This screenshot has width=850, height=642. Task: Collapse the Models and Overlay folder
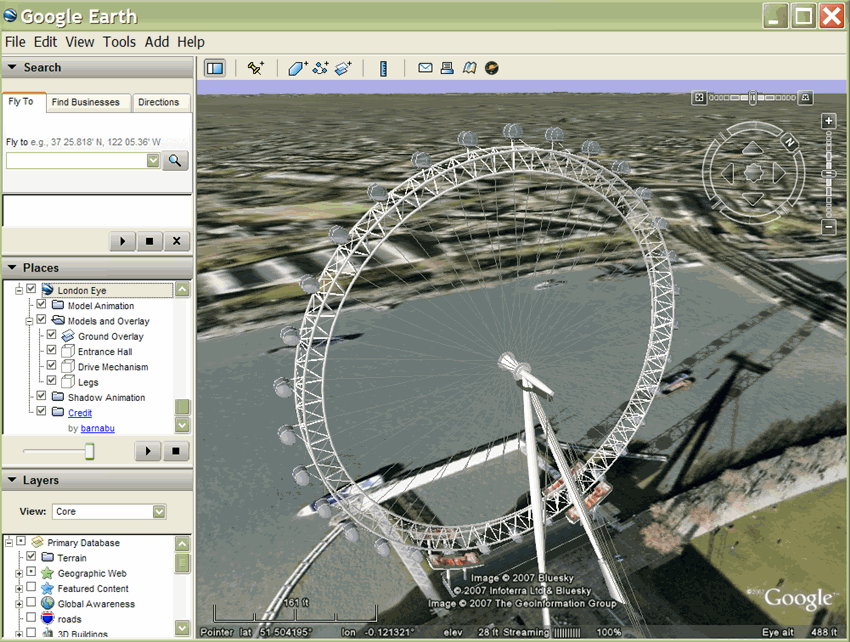(x=29, y=321)
